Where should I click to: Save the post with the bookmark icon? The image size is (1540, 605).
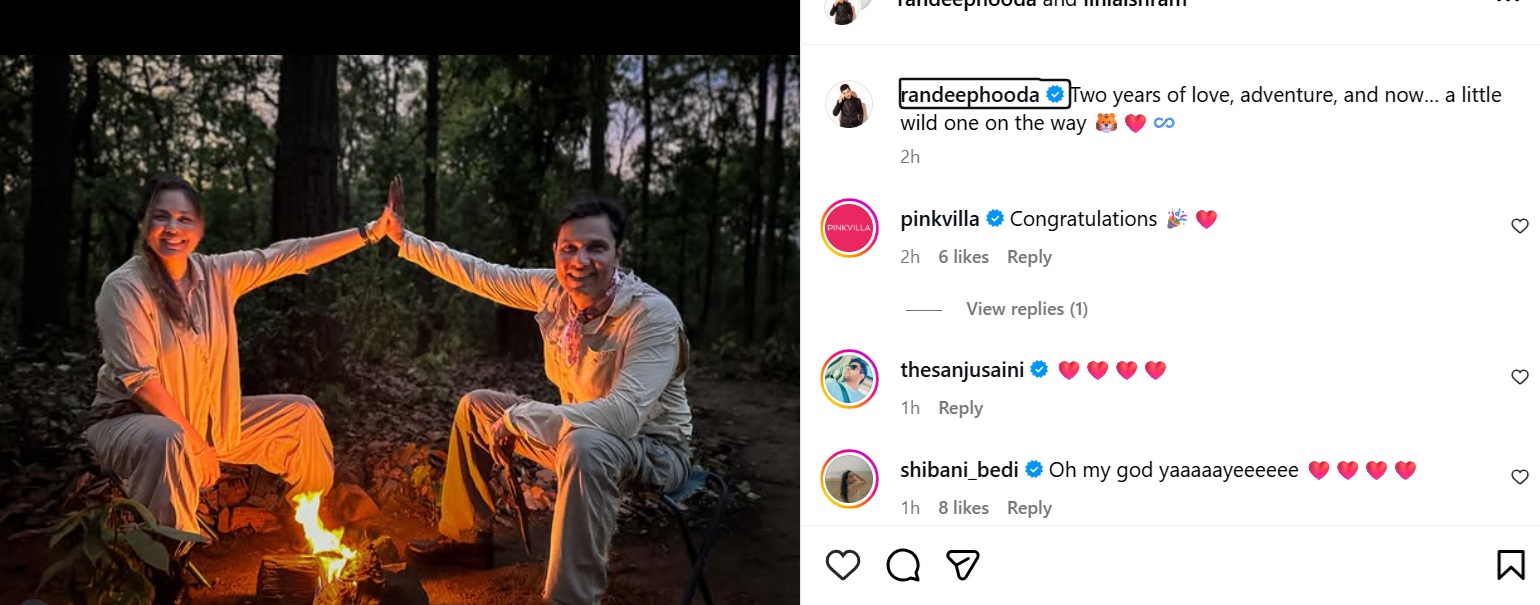1510,566
